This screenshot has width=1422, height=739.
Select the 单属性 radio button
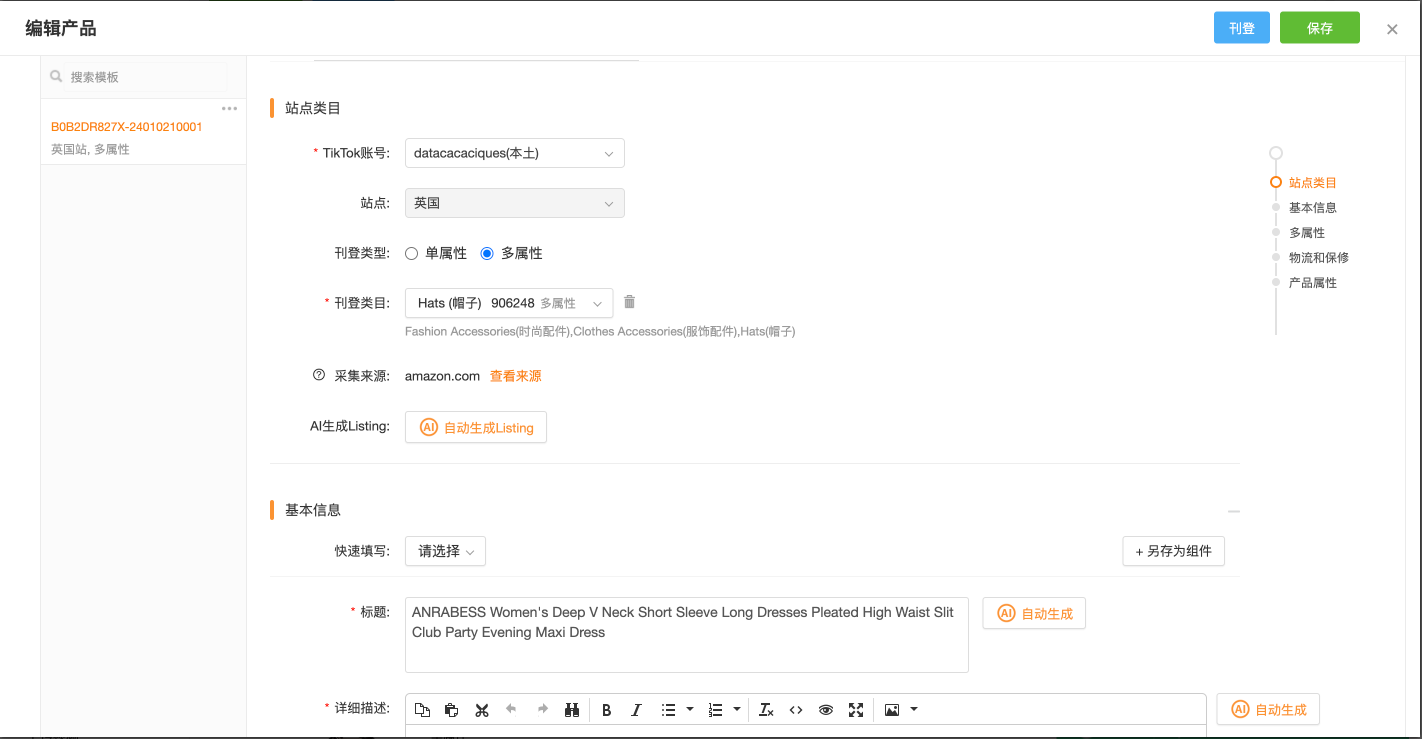[411, 254]
